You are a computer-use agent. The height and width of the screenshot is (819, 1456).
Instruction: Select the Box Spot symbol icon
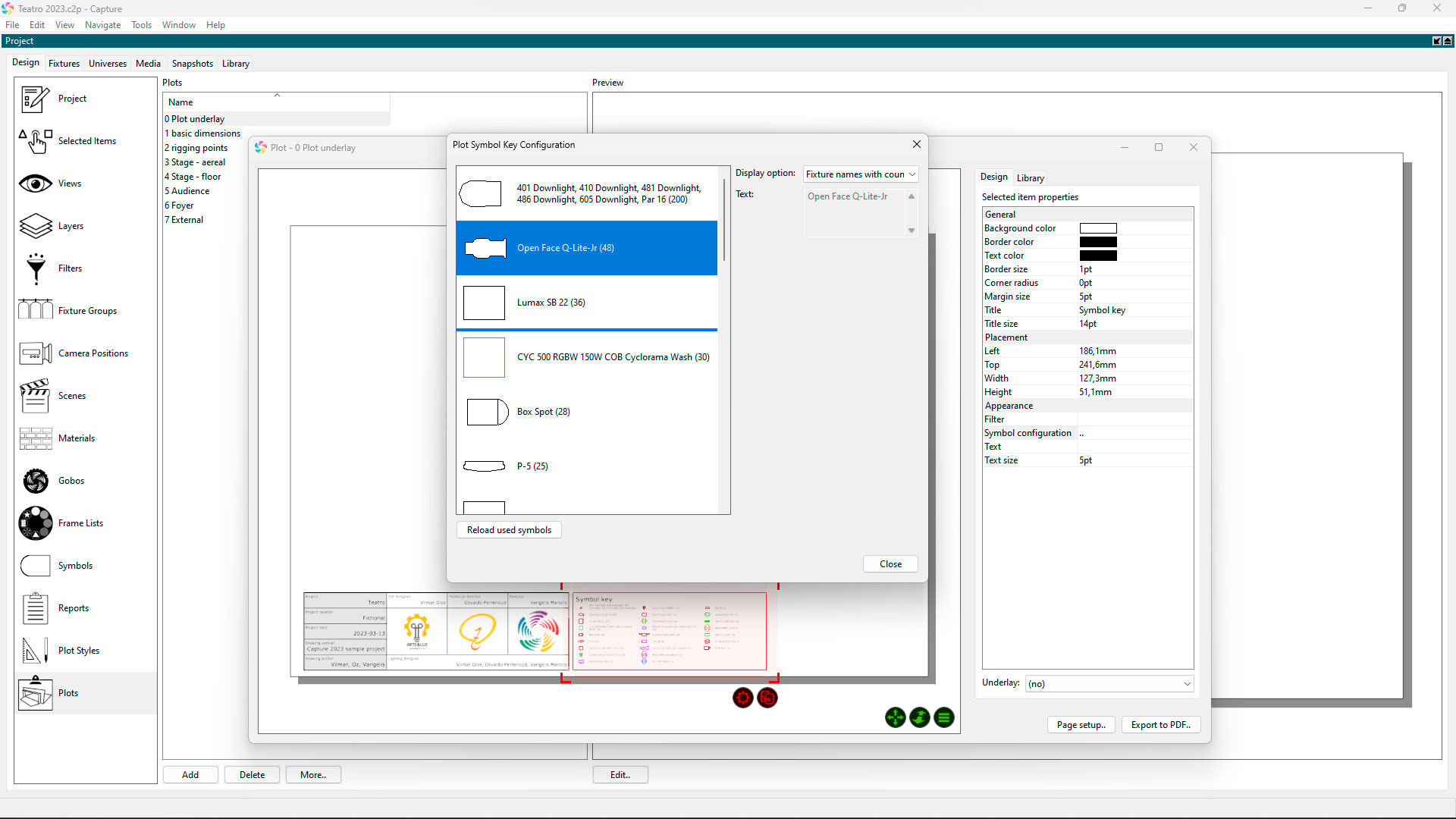[x=486, y=412]
